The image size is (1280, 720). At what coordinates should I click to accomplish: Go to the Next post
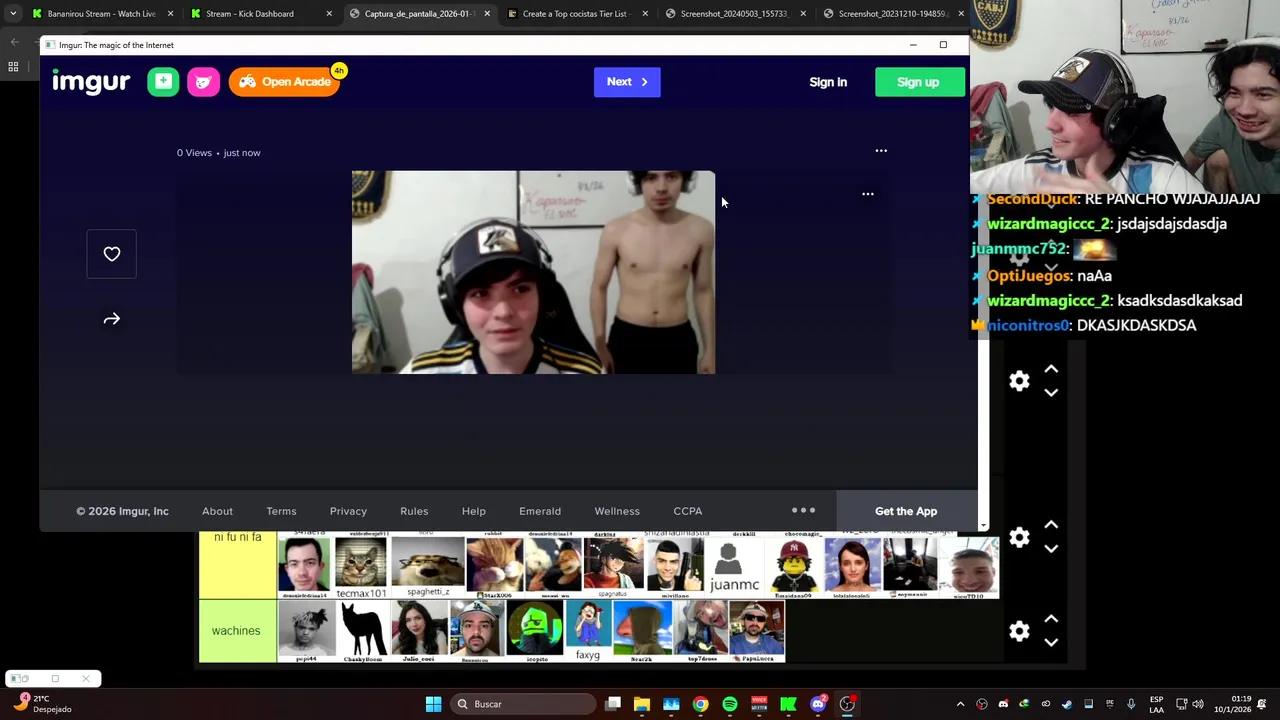point(627,82)
